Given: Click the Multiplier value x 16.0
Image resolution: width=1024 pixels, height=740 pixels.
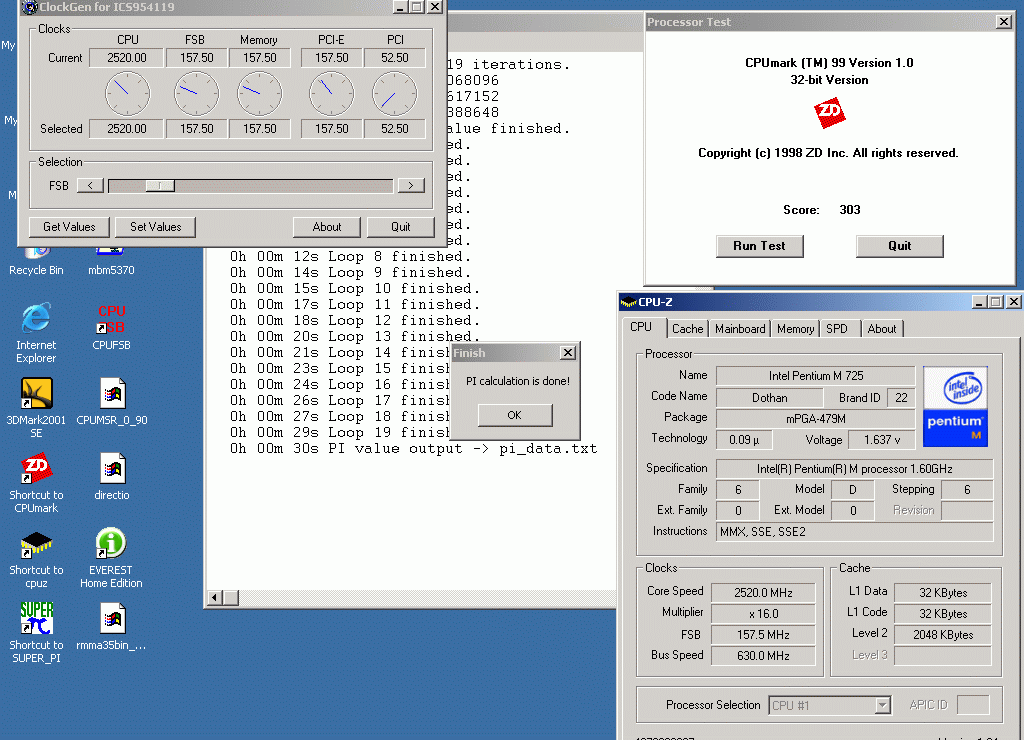Looking at the screenshot, I should tap(763, 613).
